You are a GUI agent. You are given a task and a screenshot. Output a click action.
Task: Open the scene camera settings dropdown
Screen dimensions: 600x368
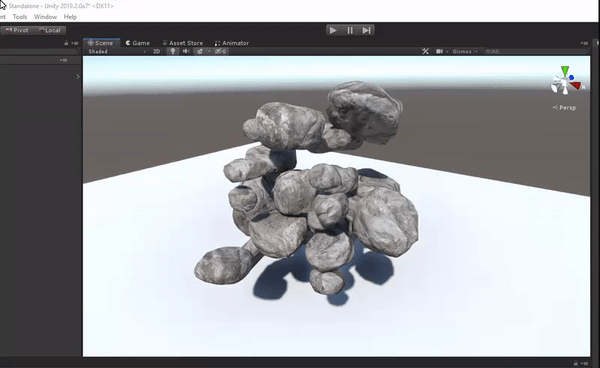441,51
